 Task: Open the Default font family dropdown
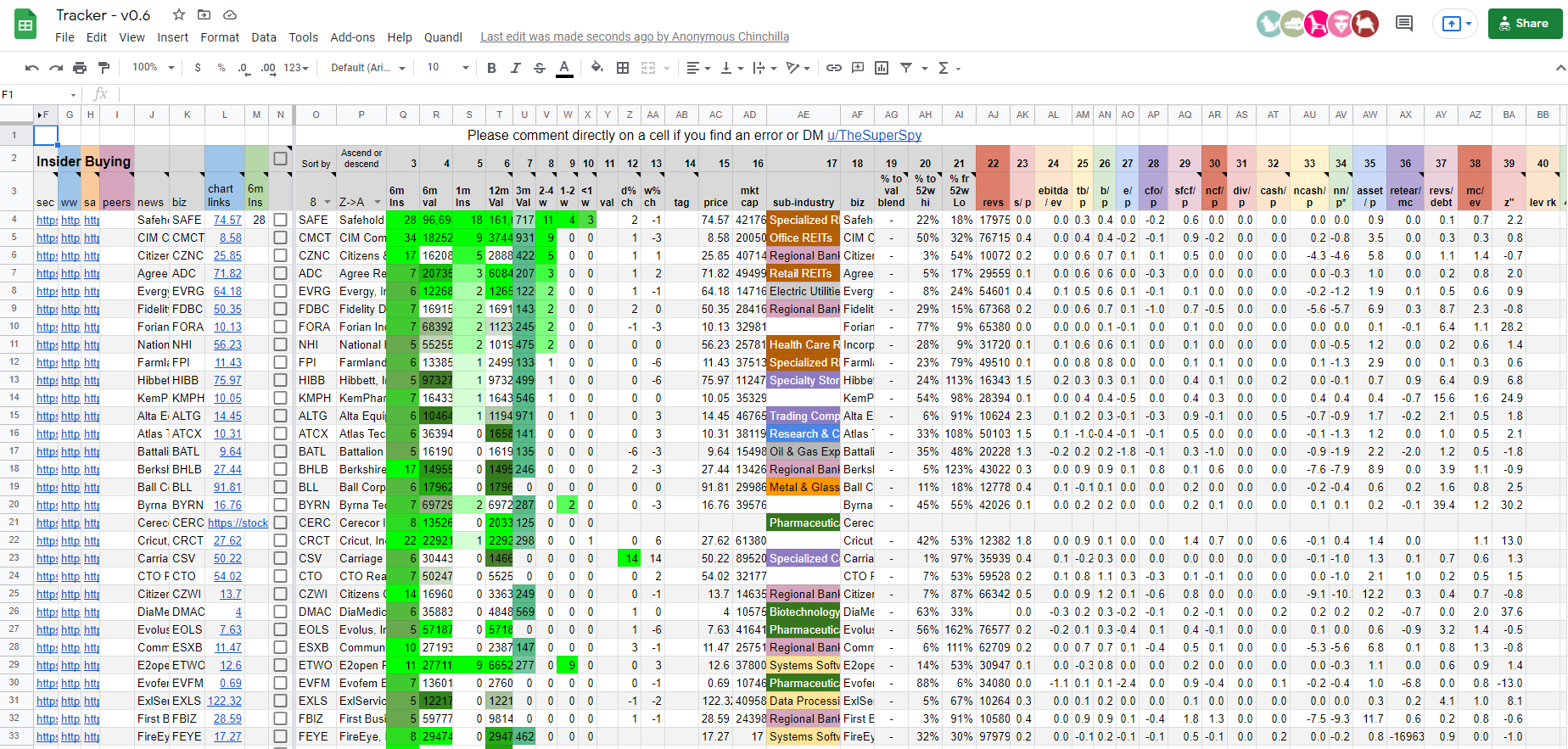pyautogui.click(x=368, y=68)
